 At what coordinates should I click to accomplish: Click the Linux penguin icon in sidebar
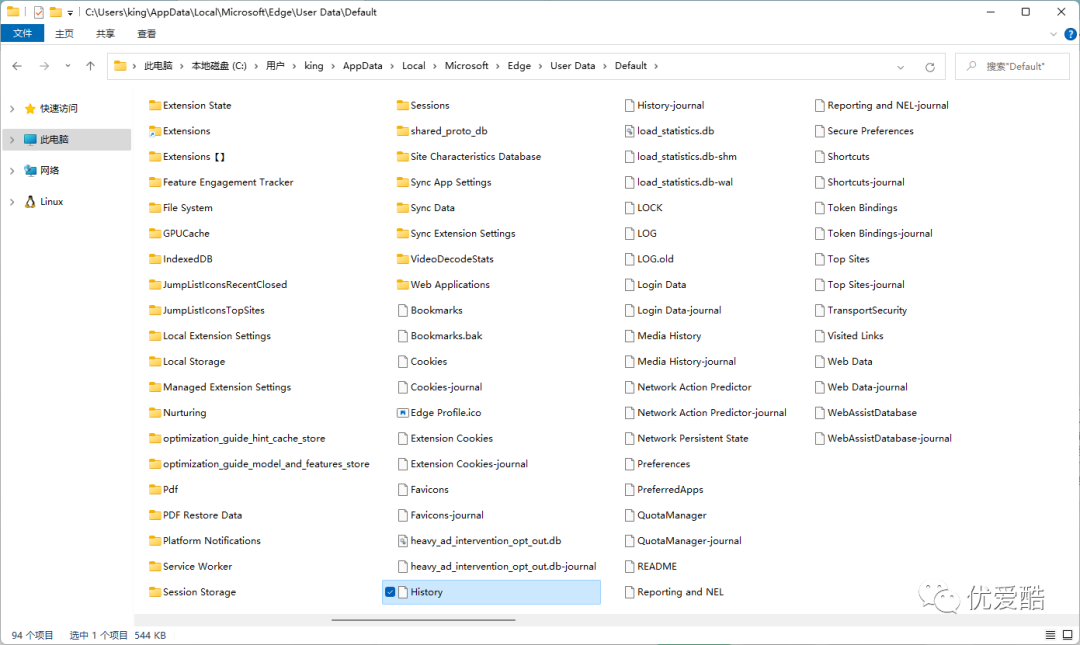pyautogui.click(x=30, y=201)
